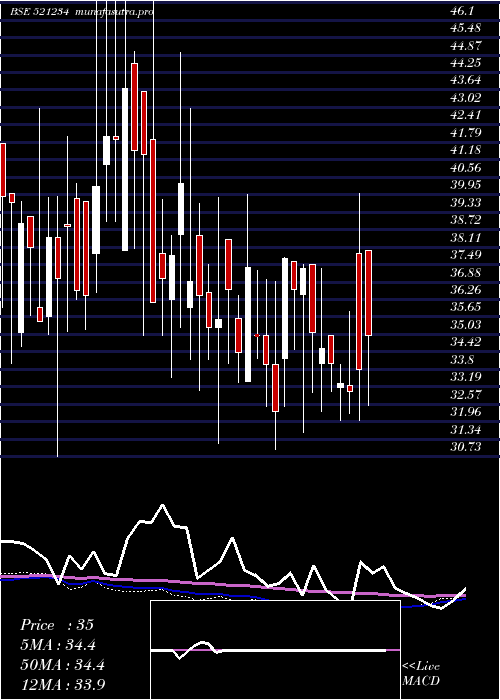Screen dimensions: 500x700
Task: Click the 40.56 price axis label
Action: point(465,168)
